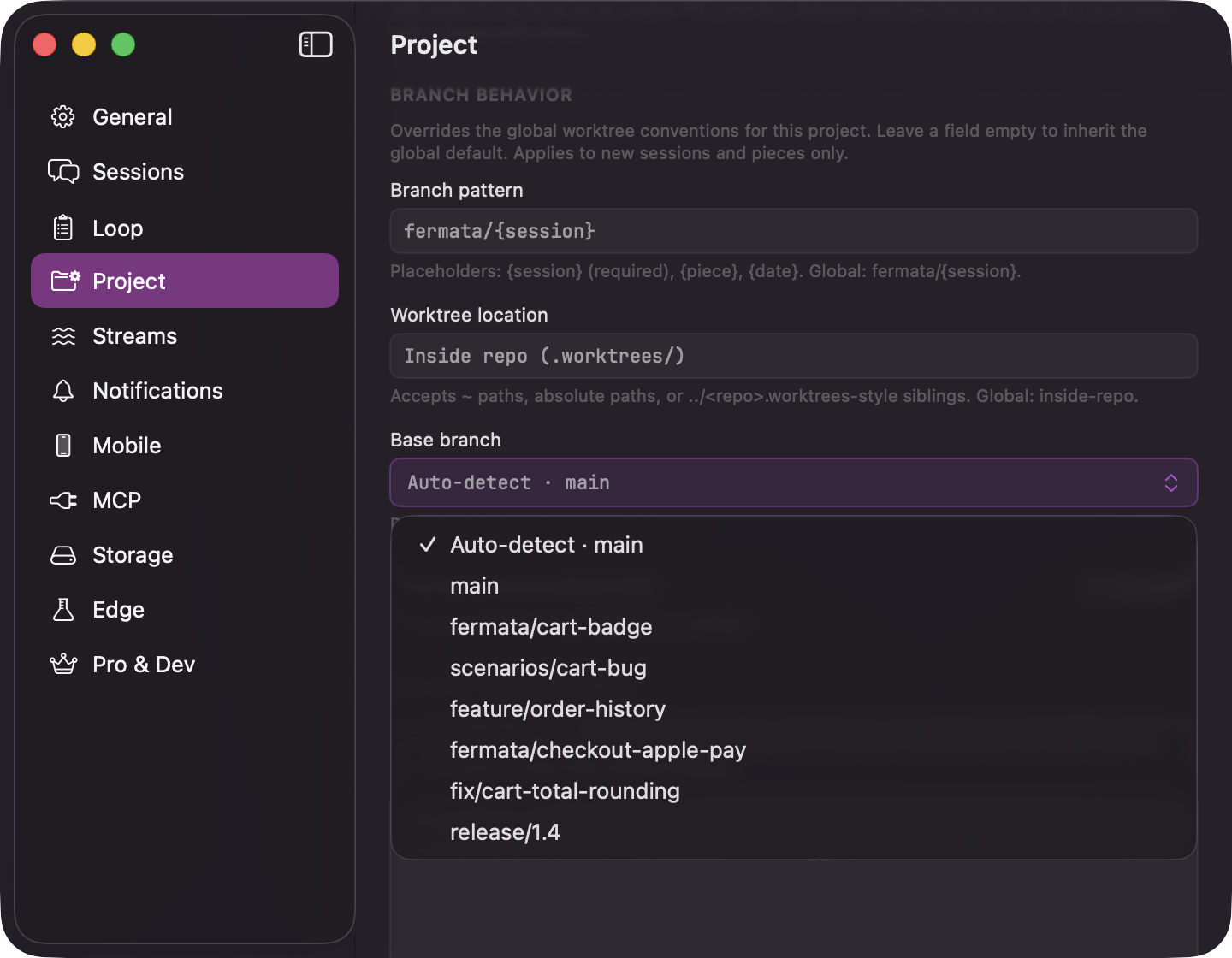
Task: Toggle the sidebar panel icon
Action: tap(316, 44)
